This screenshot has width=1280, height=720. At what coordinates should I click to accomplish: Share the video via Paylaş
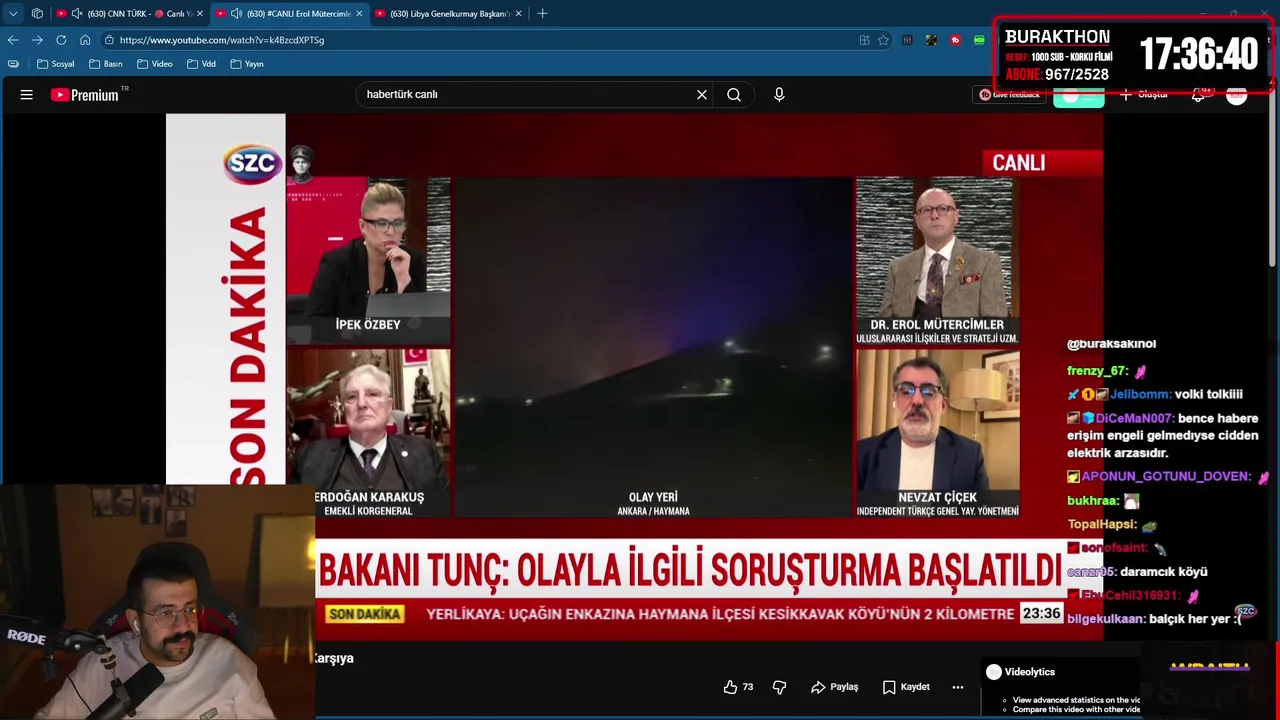coord(835,687)
